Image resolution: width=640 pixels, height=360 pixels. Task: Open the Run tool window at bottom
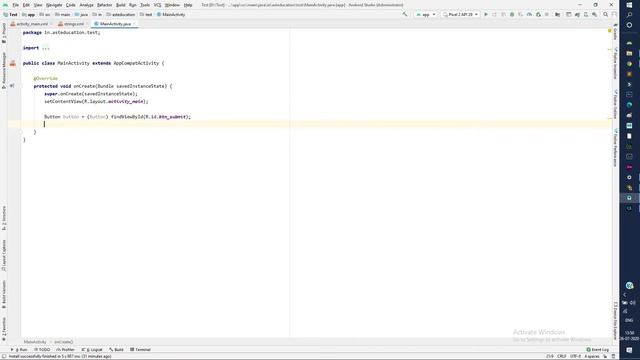click(19, 350)
